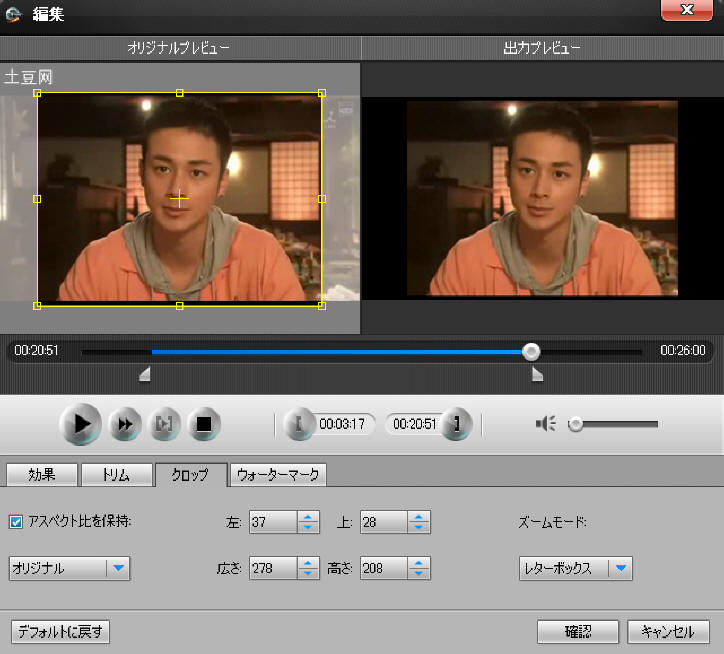Click the app icon in the title bar
Viewport: 724px width, 654px height.
point(13,14)
